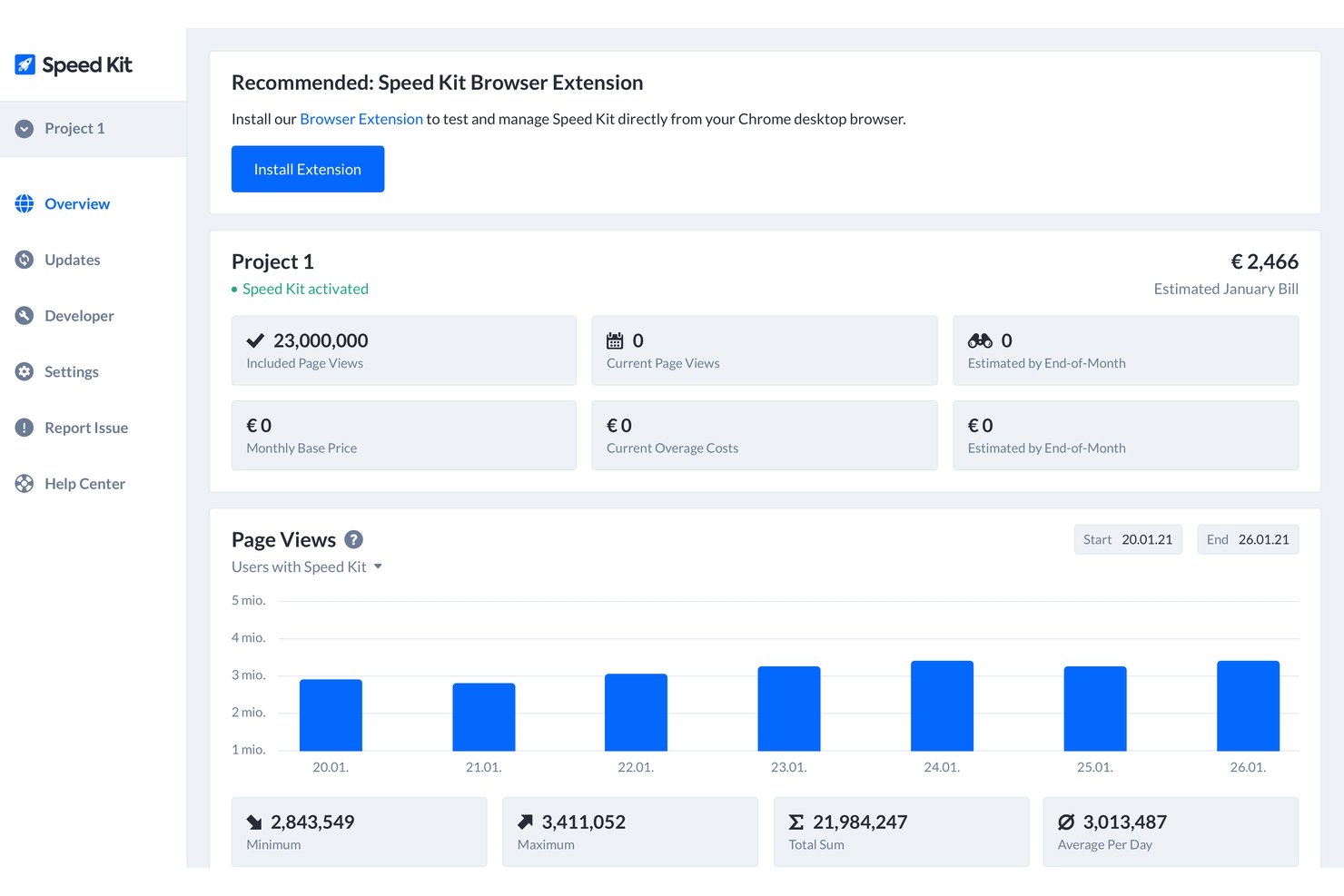The image size is (1344, 896).
Task: Click the binoculars icon for page views estimate
Action: [x=980, y=340]
